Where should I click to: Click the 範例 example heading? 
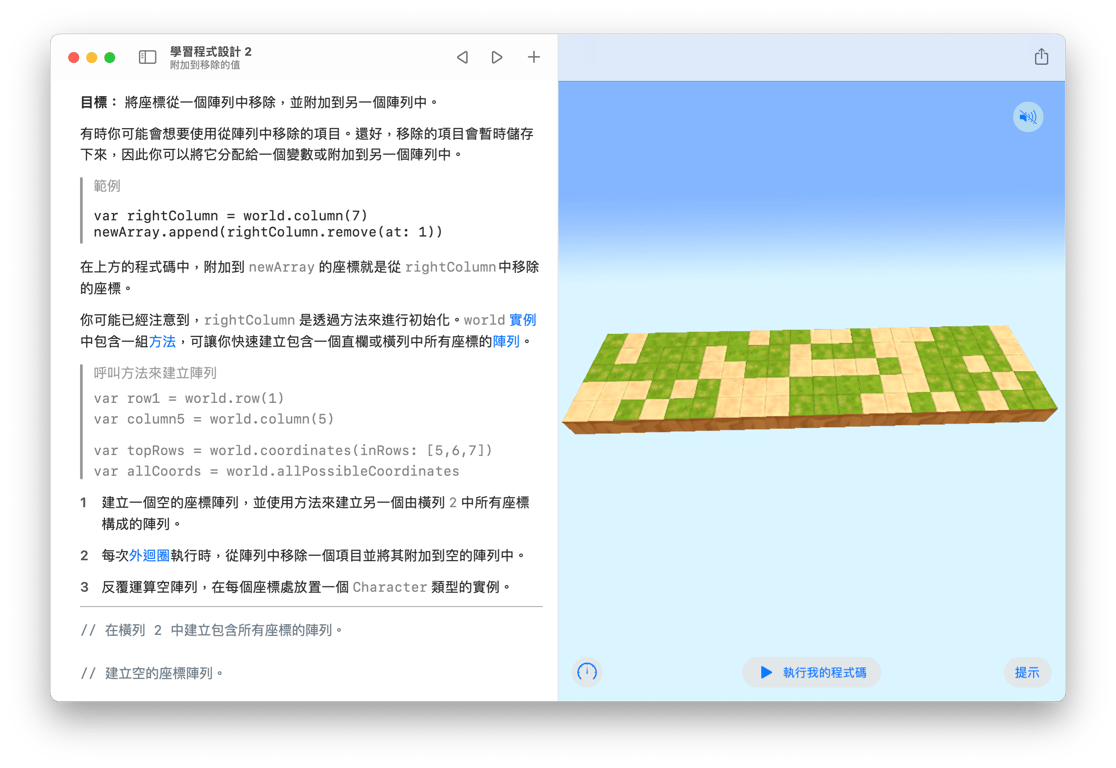pyautogui.click(x=107, y=186)
